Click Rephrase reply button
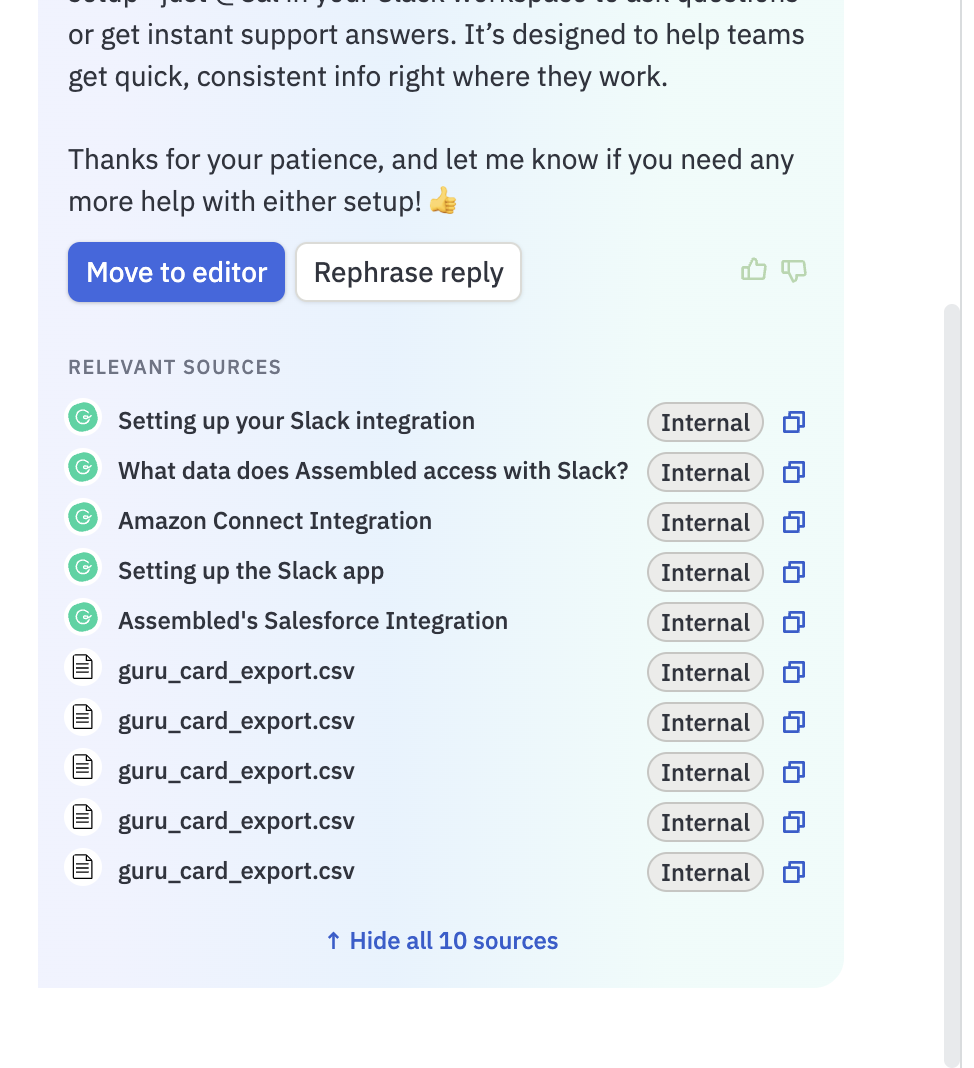The image size is (974, 1068). click(409, 272)
